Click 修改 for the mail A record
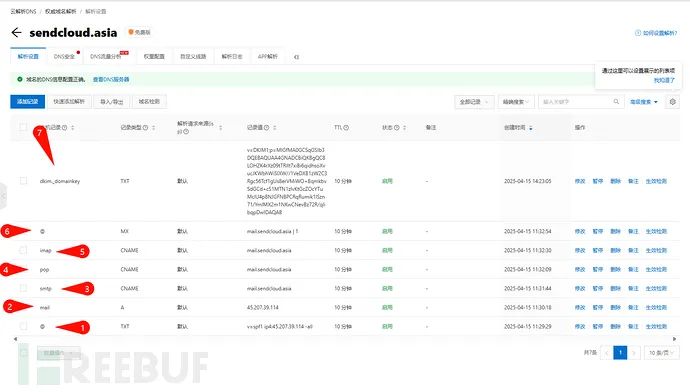 pyautogui.click(x=580, y=308)
